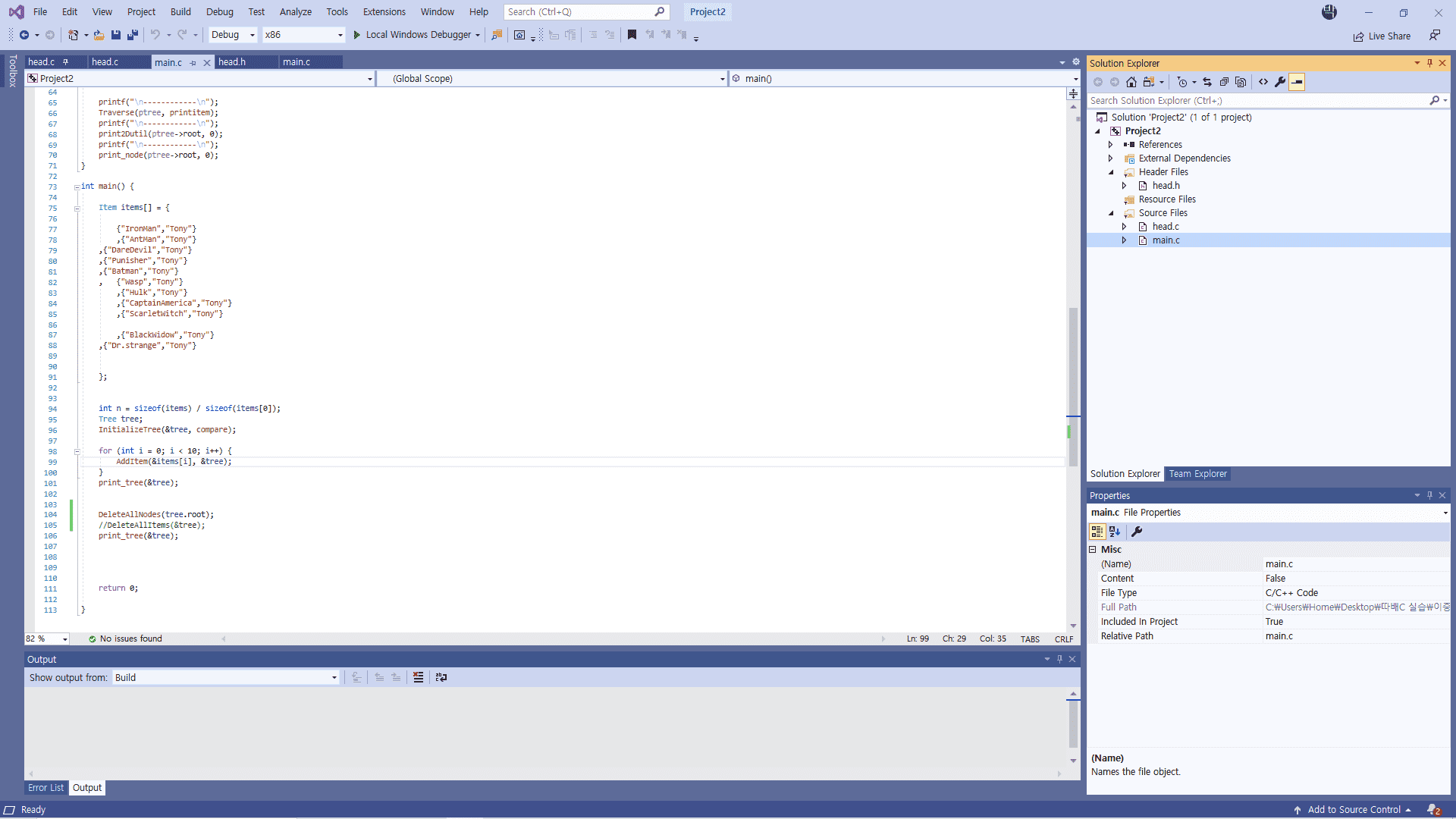
Task: Toggle Show All Files in Solution Explorer
Action: coord(1241,82)
